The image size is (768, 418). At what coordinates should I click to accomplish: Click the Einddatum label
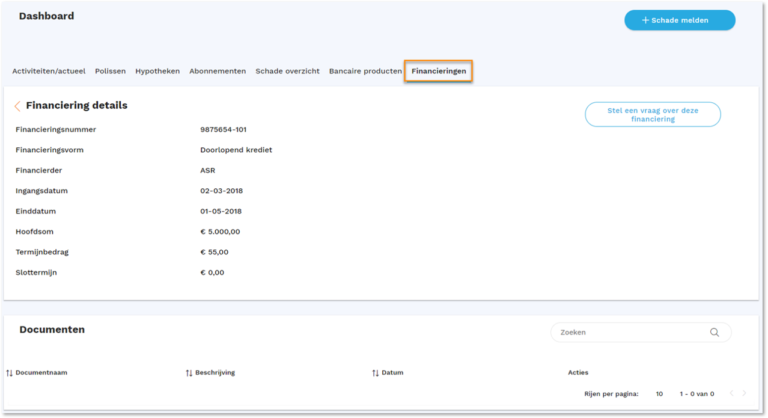[x=36, y=211]
